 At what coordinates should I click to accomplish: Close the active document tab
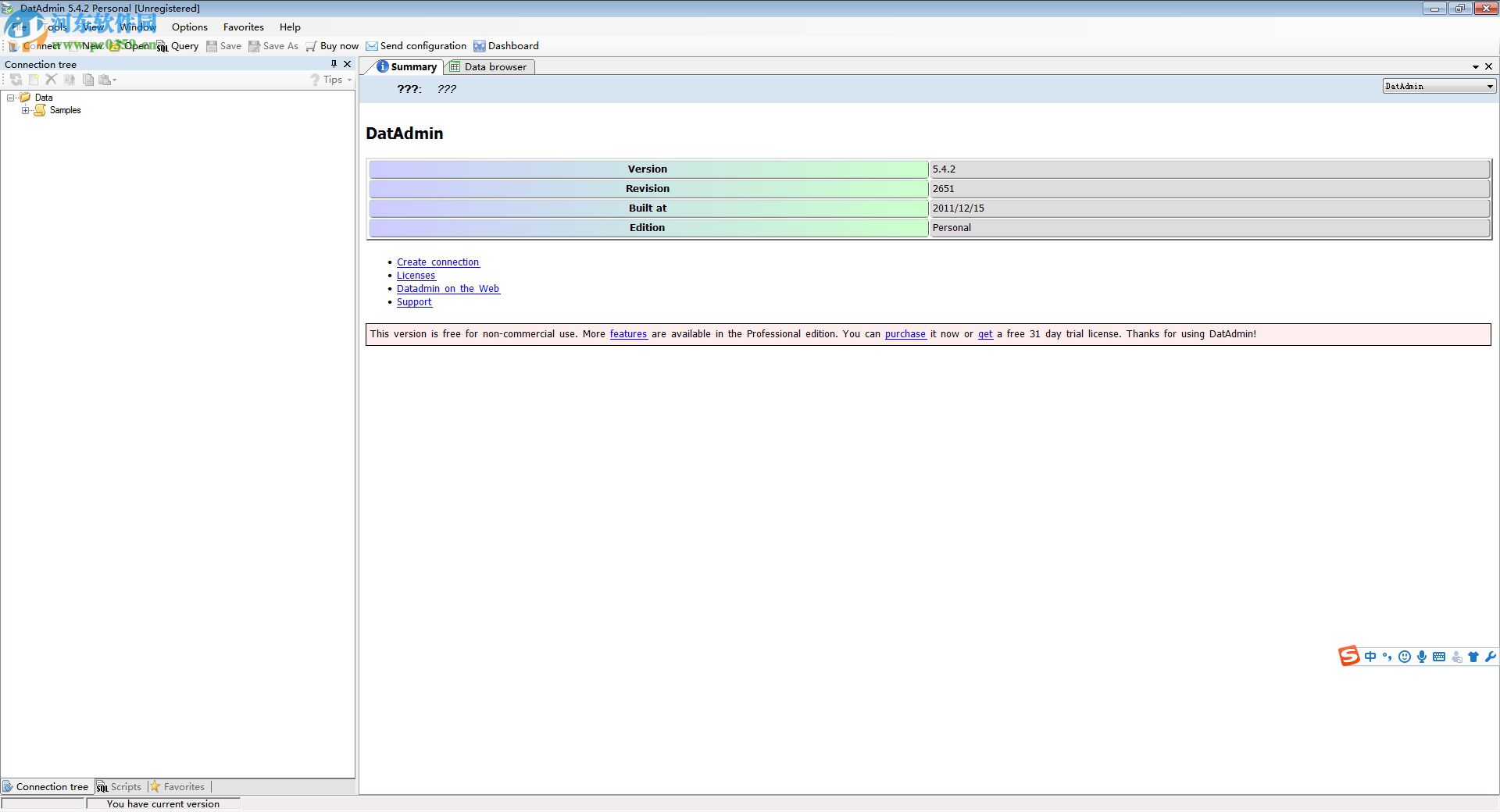[1488, 67]
